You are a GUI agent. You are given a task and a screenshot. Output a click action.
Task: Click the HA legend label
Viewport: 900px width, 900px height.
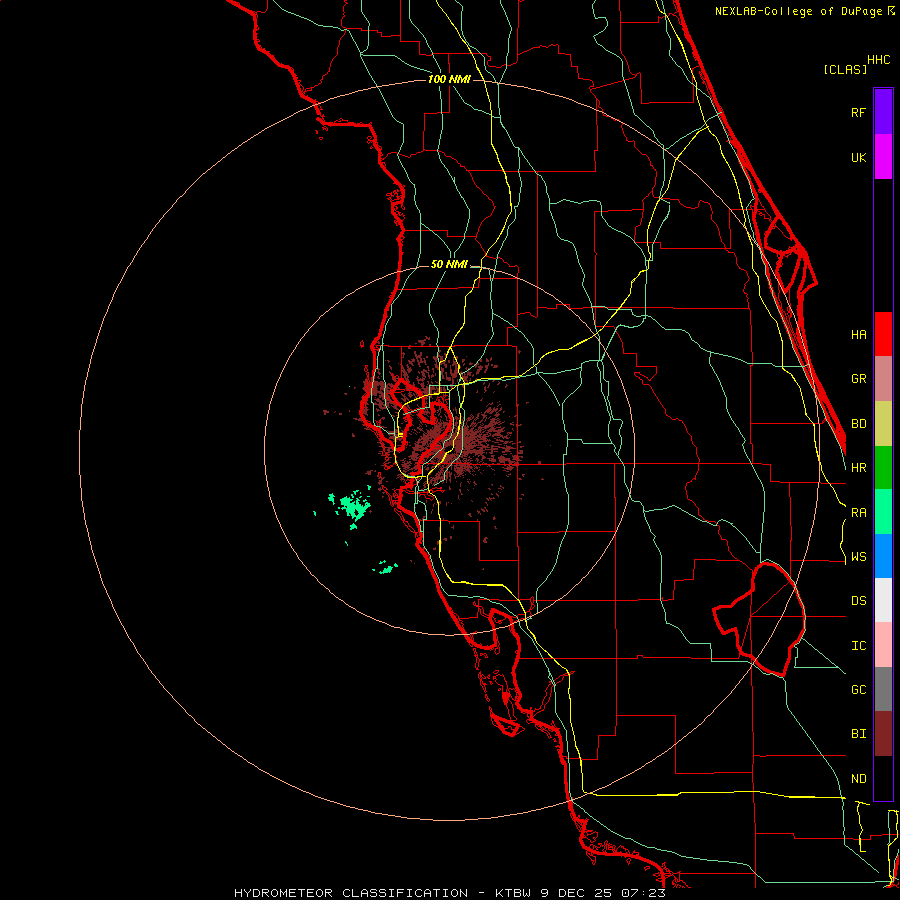858,334
